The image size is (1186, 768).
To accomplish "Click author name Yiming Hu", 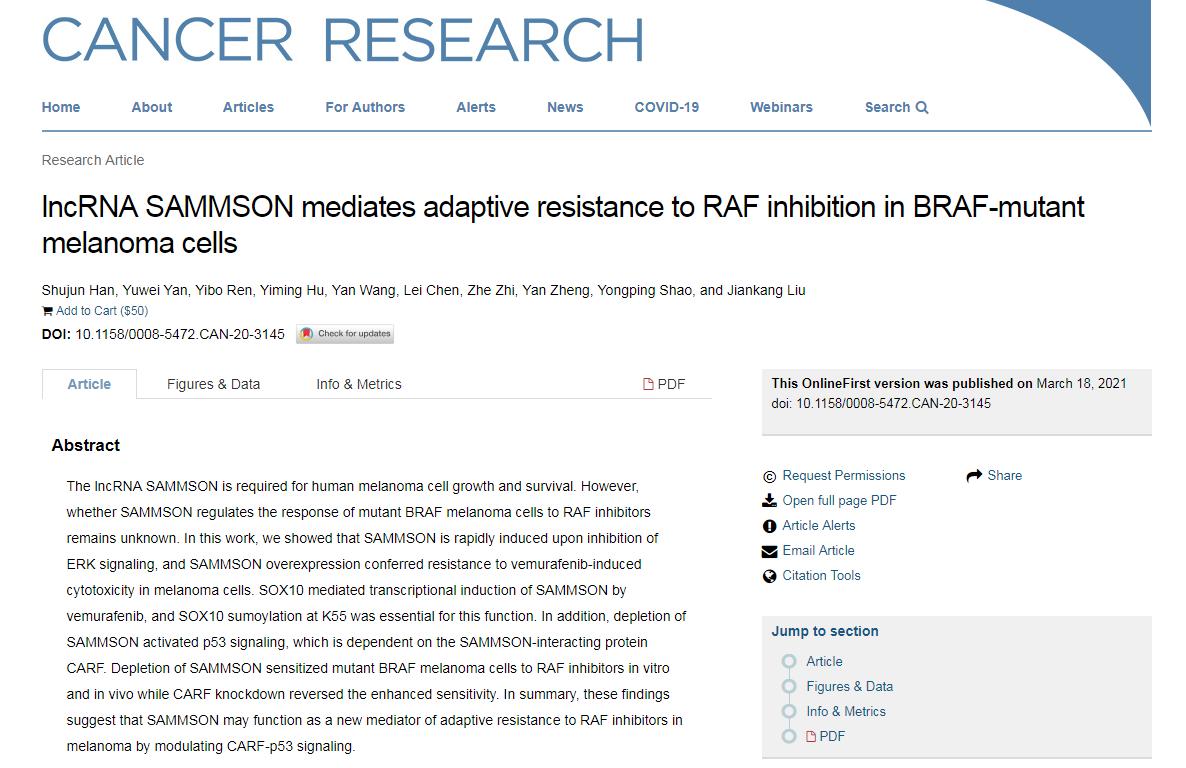I will [x=292, y=291].
